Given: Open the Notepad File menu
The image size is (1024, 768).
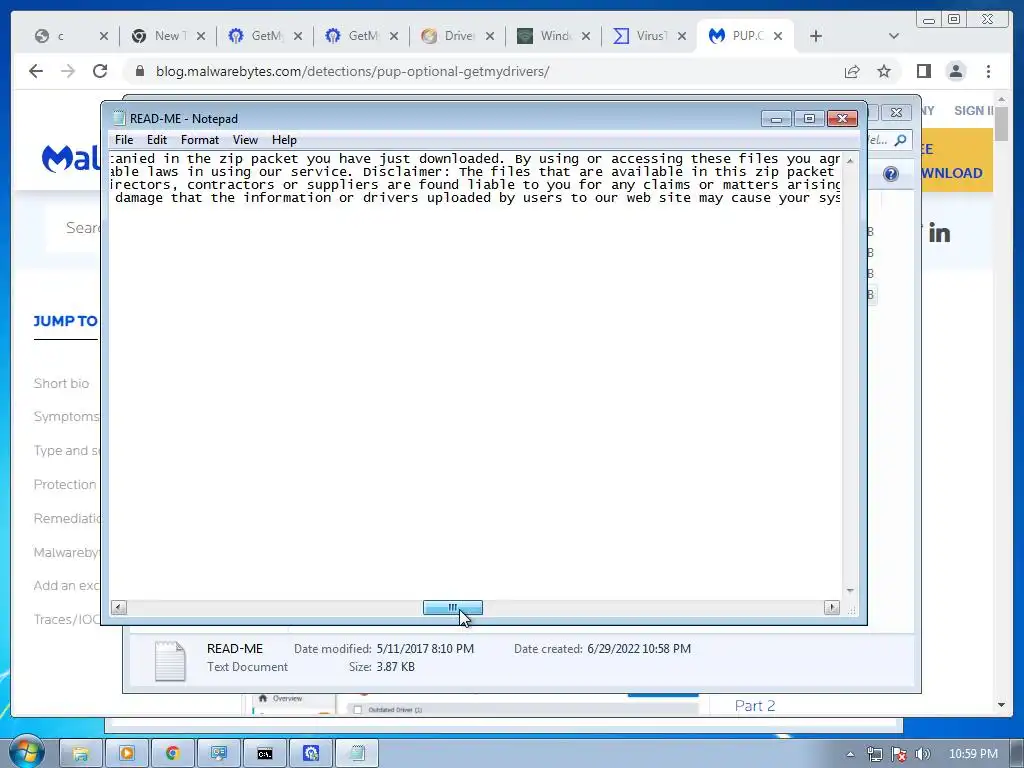Looking at the screenshot, I should [123, 140].
